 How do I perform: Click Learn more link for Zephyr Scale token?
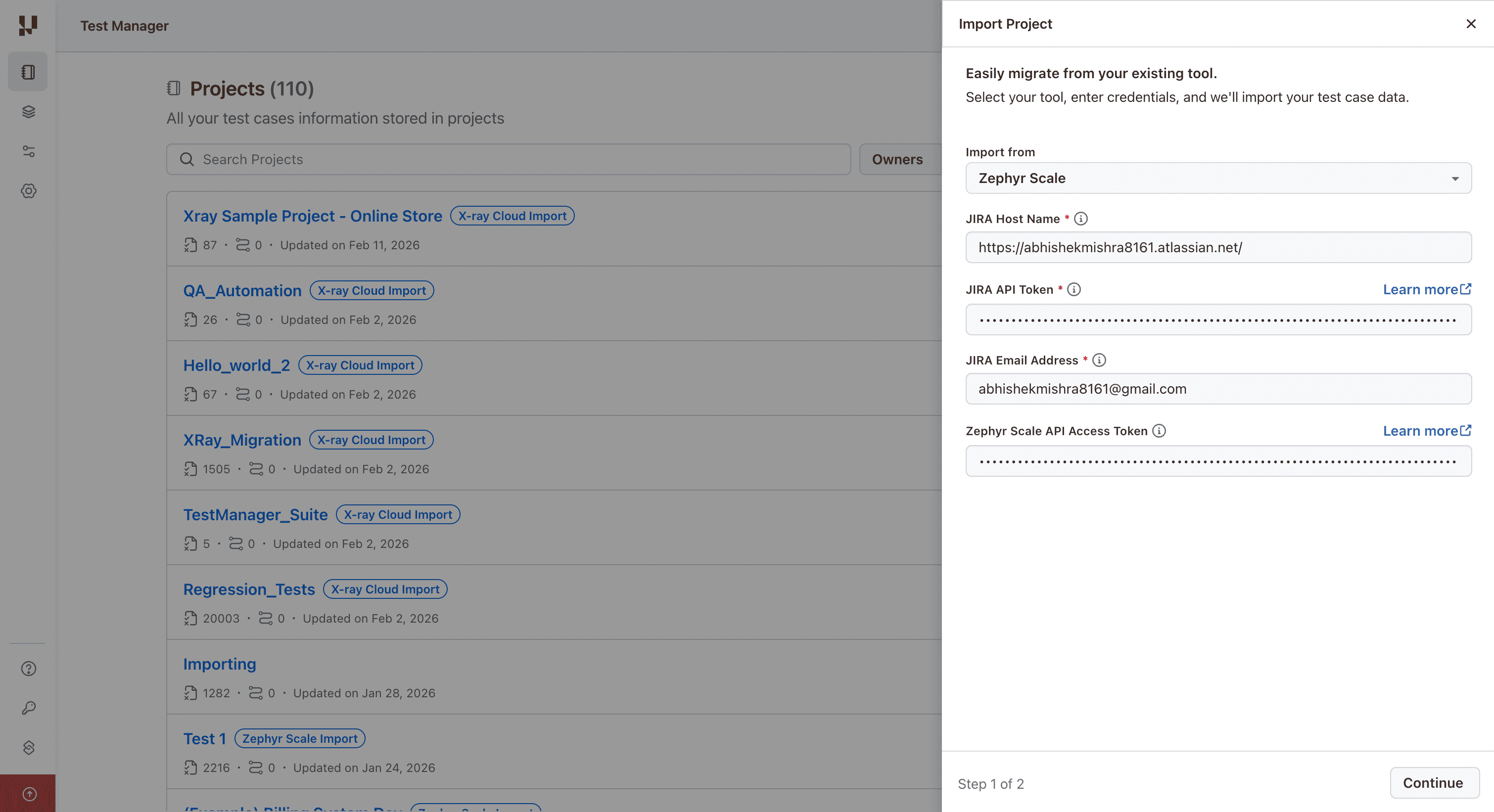tap(1426, 431)
